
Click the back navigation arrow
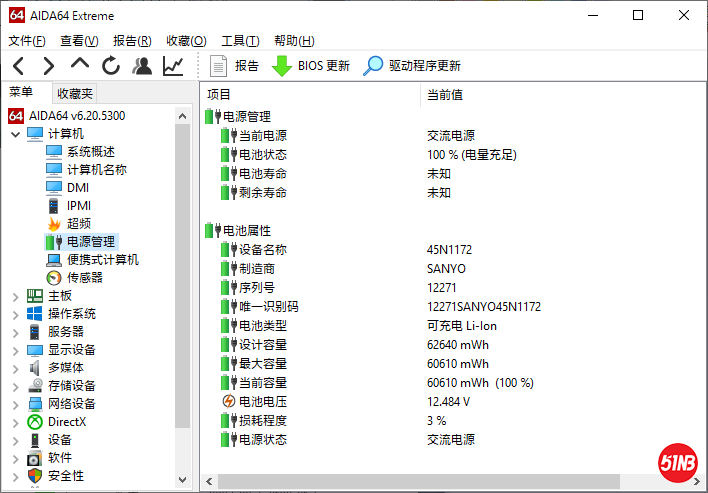coord(19,66)
